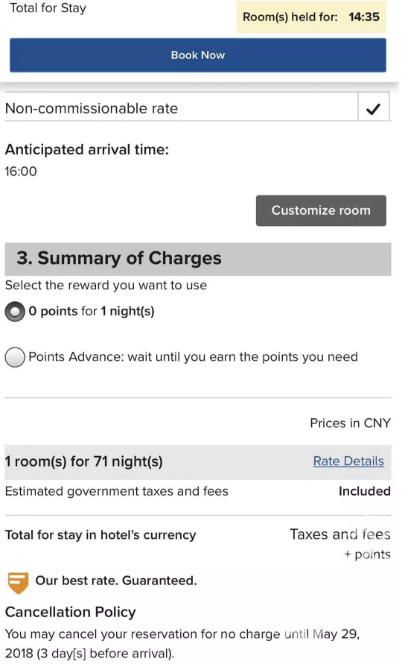
Task: Select 0 points for 1 night(s) option
Action: 15,312
